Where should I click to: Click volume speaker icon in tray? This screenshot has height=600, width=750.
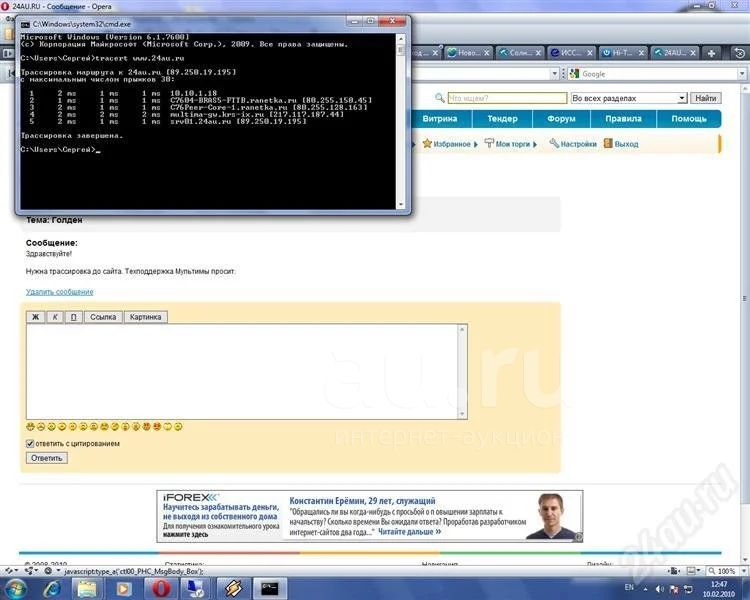coord(660,589)
